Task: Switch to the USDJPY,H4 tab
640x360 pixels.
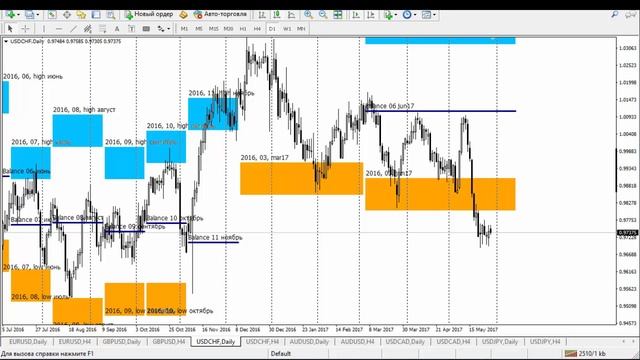Action: click(545, 342)
